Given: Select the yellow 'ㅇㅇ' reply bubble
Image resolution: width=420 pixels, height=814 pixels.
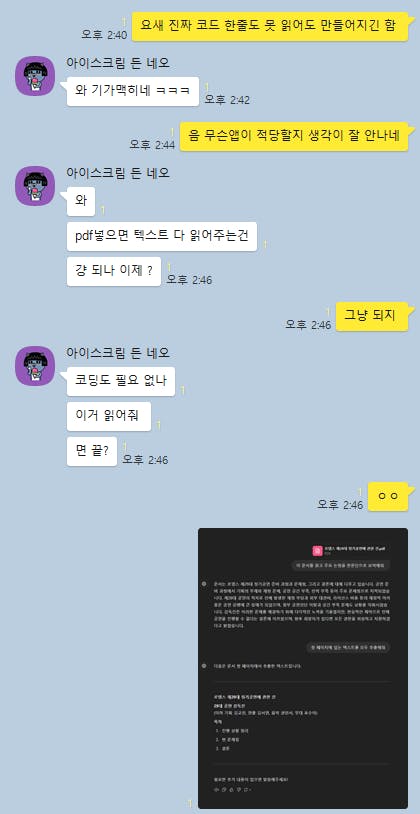Looking at the screenshot, I should coord(388,497).
